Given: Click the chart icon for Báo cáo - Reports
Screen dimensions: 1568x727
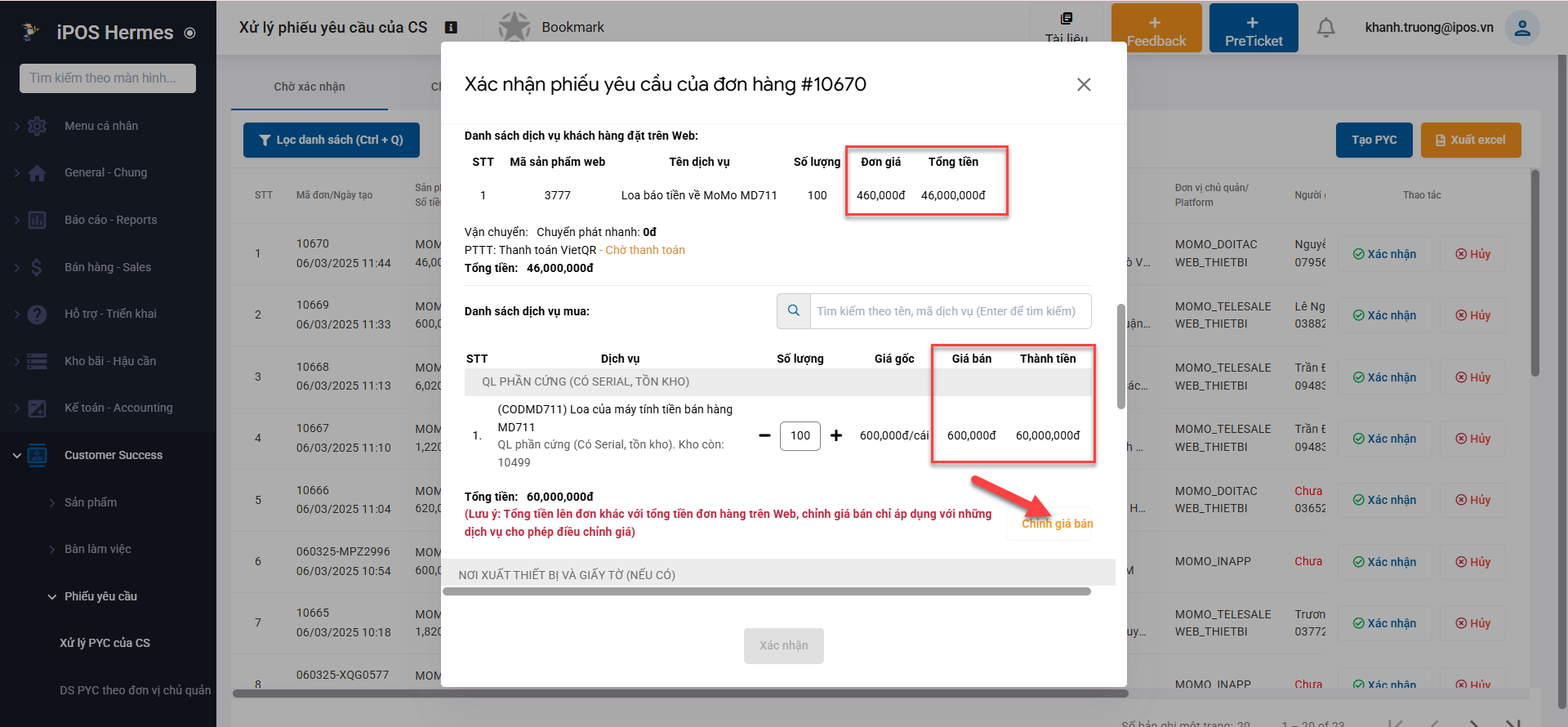Looking at the screenshot, I should (37, 220).
